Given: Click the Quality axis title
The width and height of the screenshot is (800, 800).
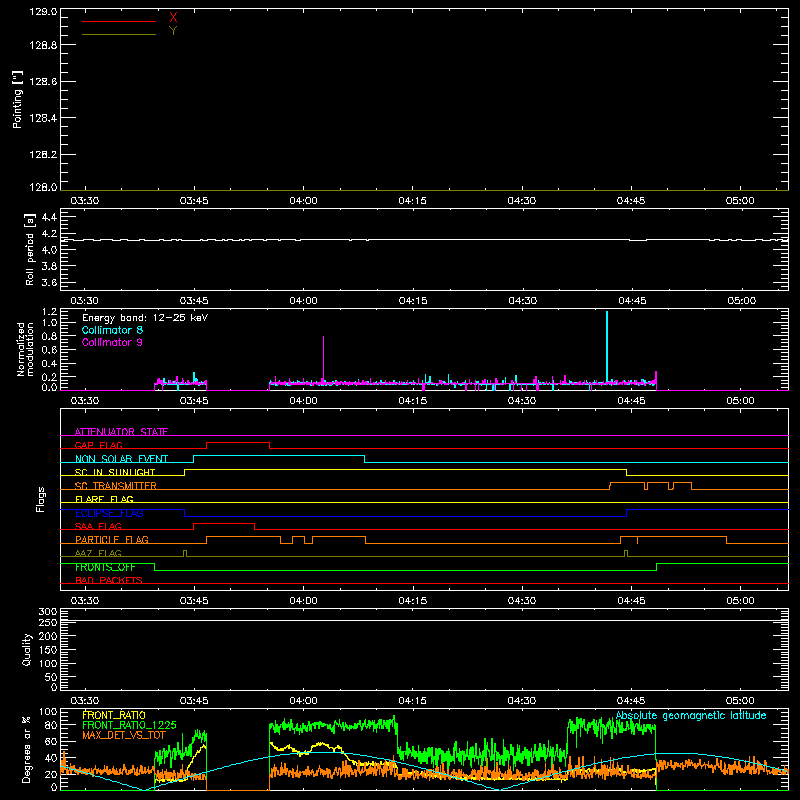Looking at the screenshot, I should coord(27,649).
